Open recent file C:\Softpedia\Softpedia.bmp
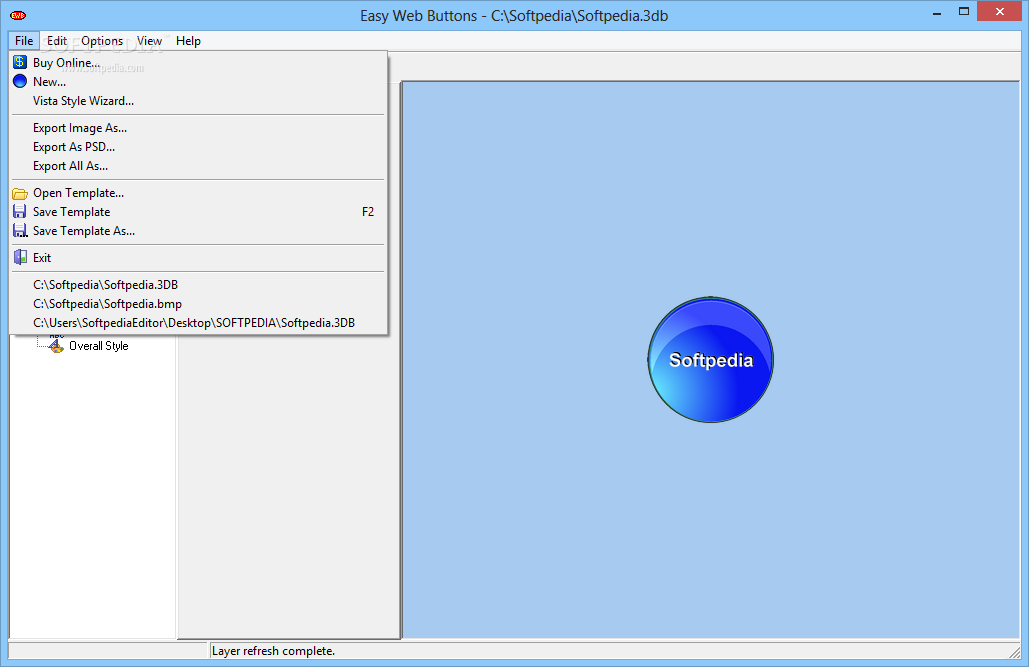Image resolution: width=1029 pixels, height=667 pixels. [198, 304]
